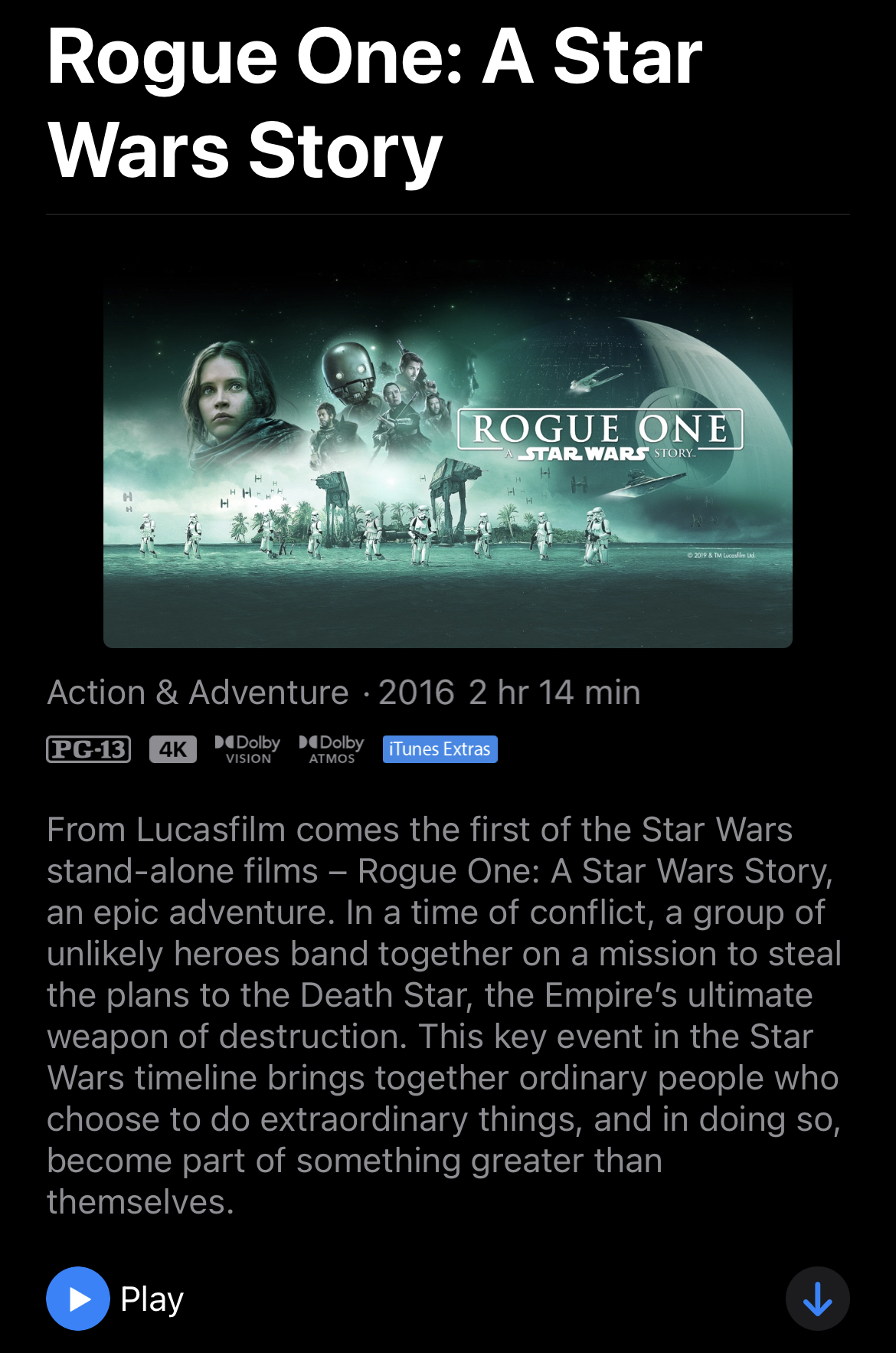Tap the Dolby Vision badge
This screenshot has height=1353, width=896.
pos(247,749)
